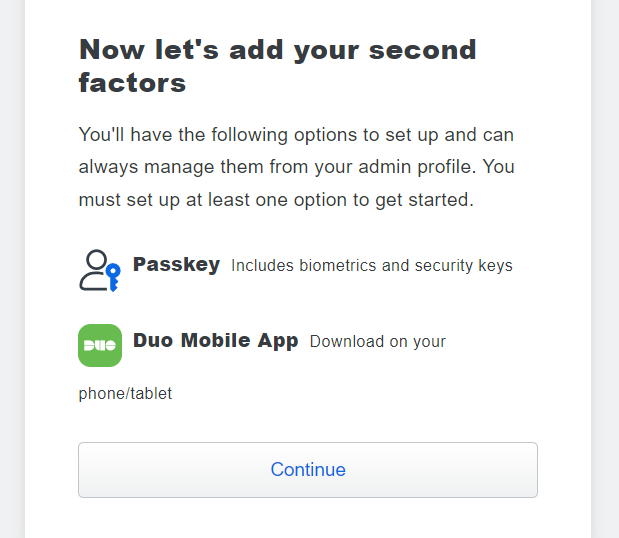Click the "Download on your" description text

(377, 342)
